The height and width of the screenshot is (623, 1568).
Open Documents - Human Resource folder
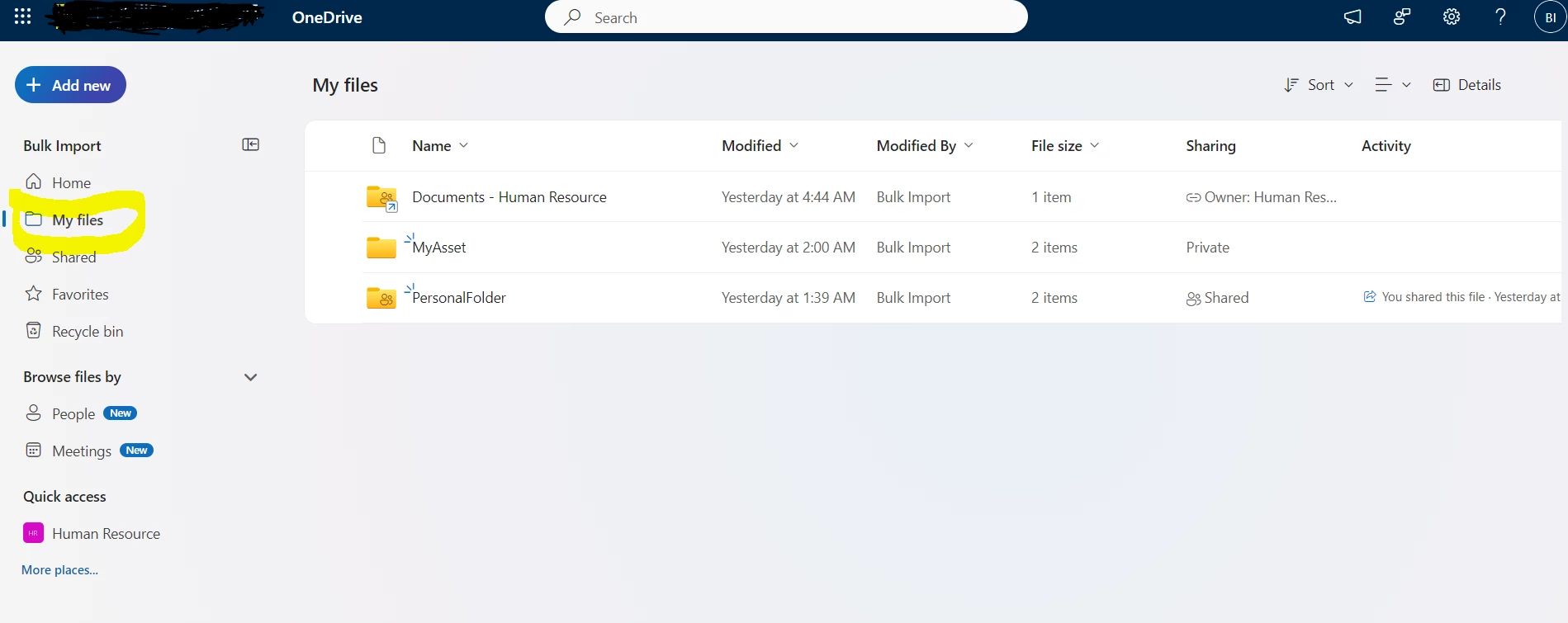[509, 197]
